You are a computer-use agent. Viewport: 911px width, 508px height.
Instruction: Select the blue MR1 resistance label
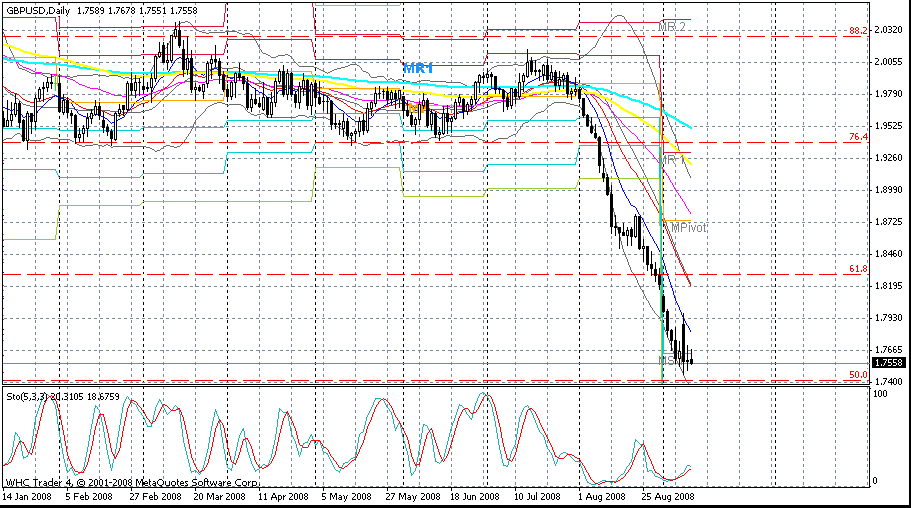[418, 68]
